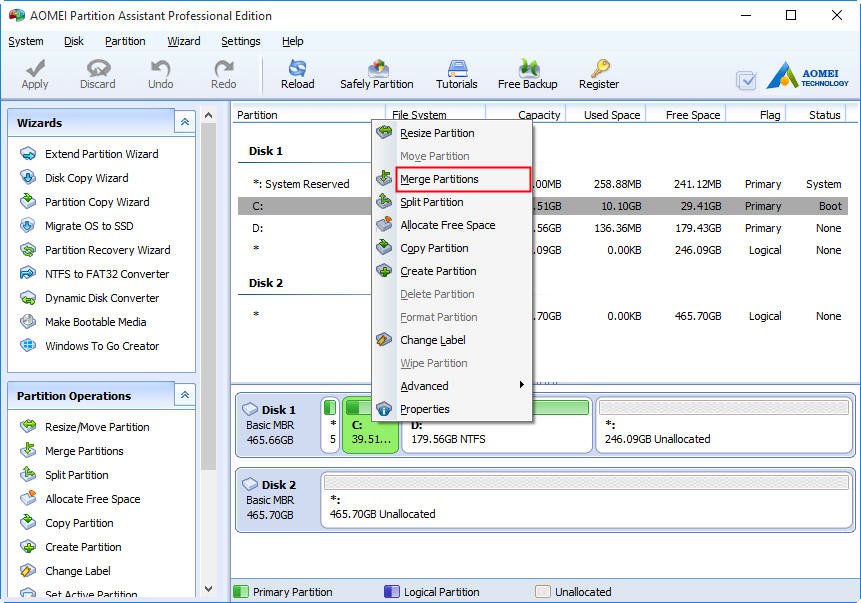Choose Create Partition from context menu
This screenshot has width=861, height=603.
tap(452, 271)
